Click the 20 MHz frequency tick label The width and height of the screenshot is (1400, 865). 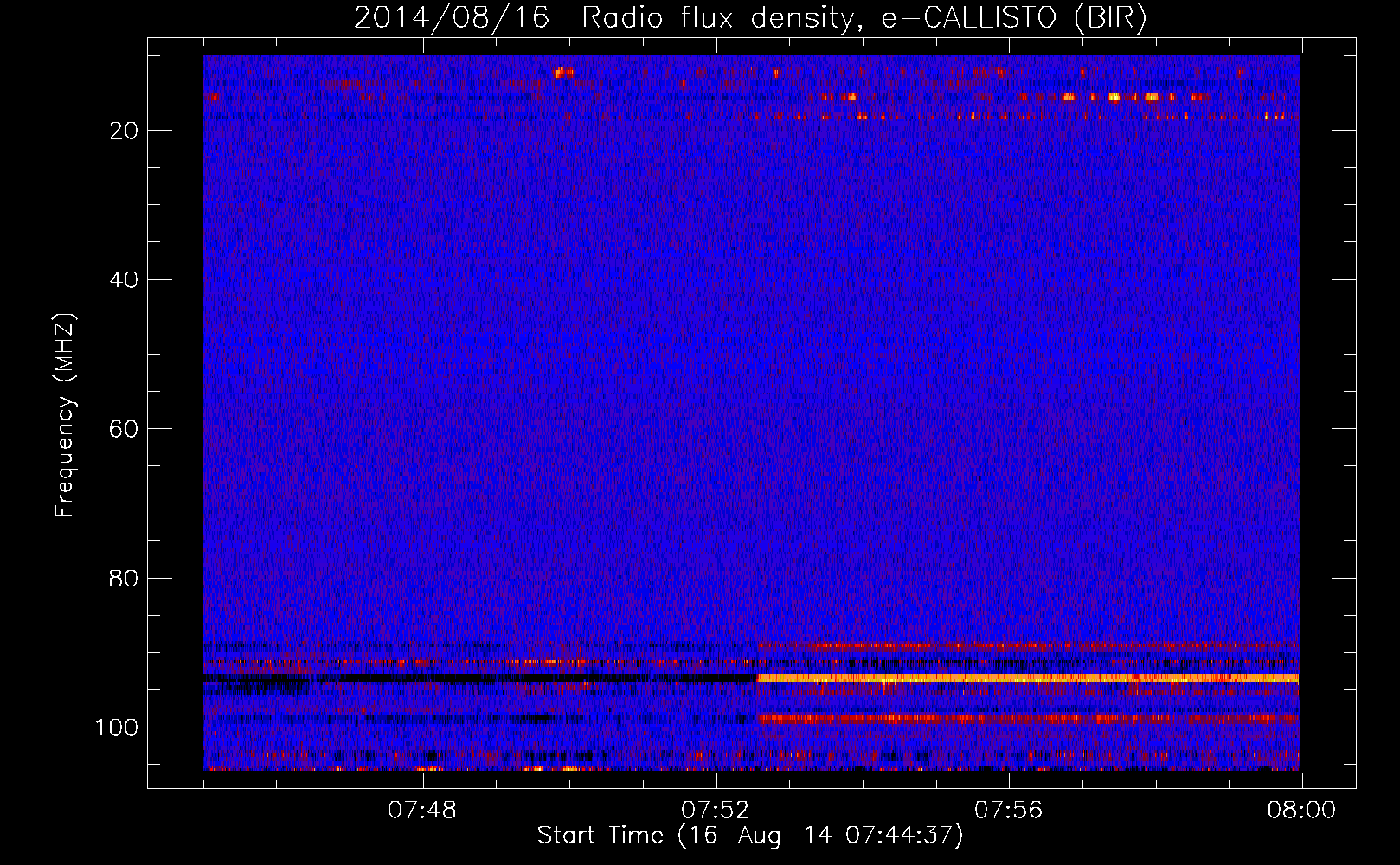tap(124, 131)
